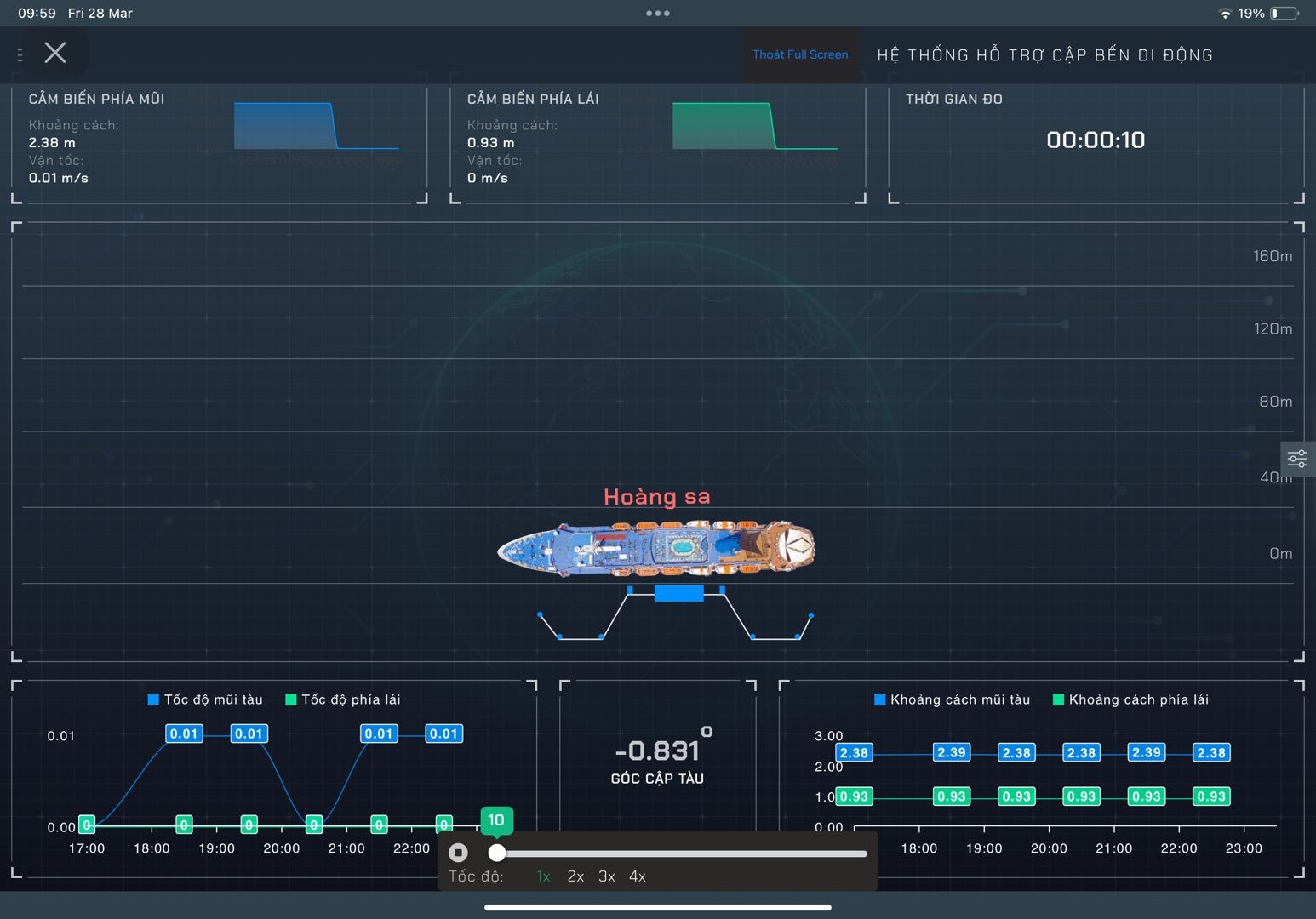Toggle Khoảng cách mũi tàu legend series
1316x919 pixels.
[x=952, y=699]
